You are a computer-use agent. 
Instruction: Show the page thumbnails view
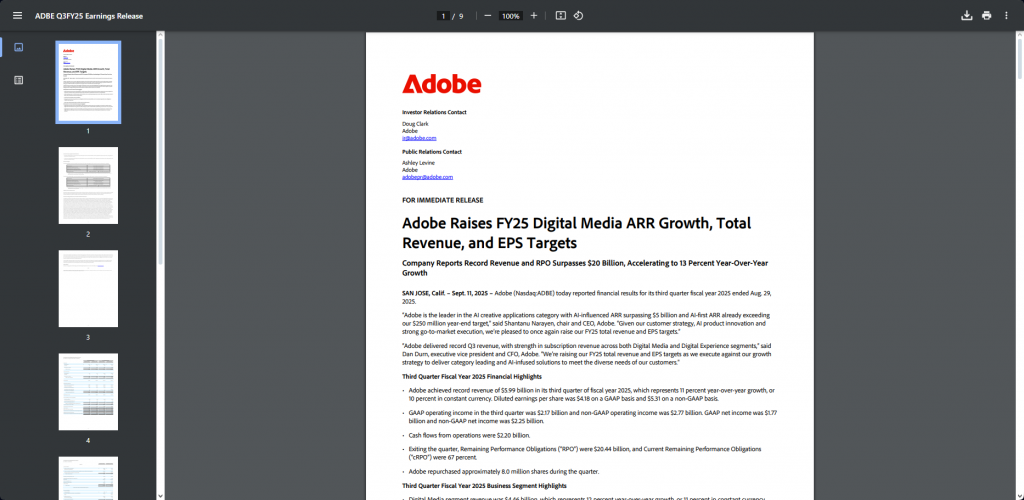pyautogui.click(x=19, y=47)
